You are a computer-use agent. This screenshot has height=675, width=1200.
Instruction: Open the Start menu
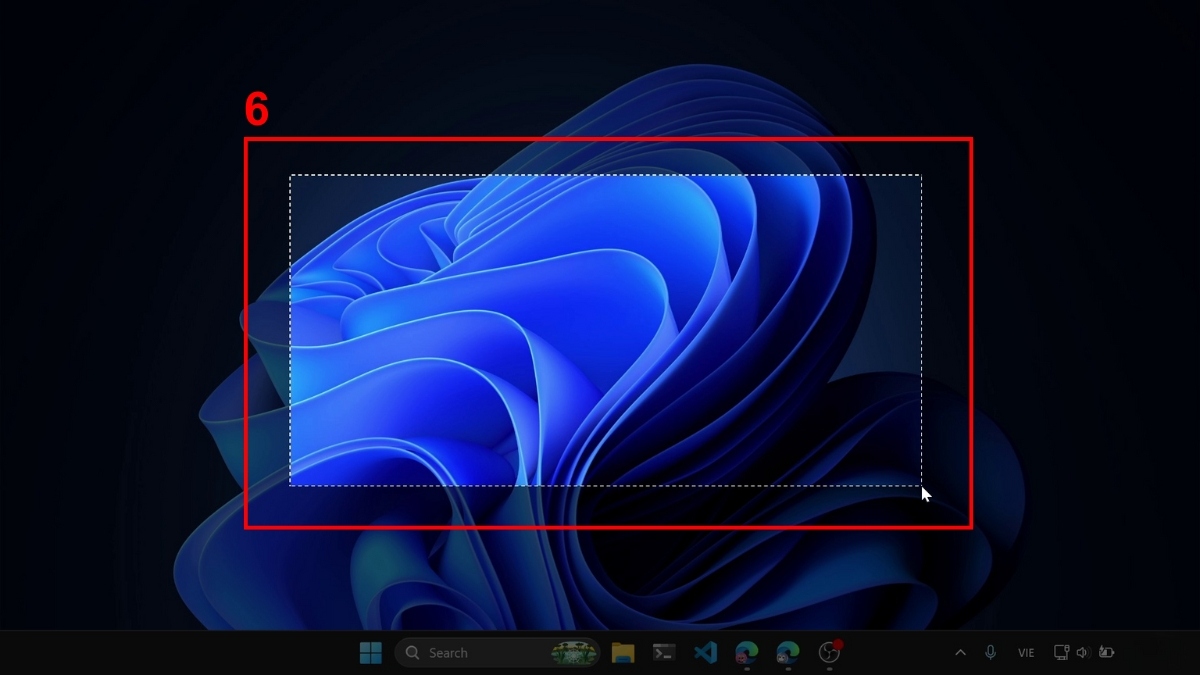(370, 652)
